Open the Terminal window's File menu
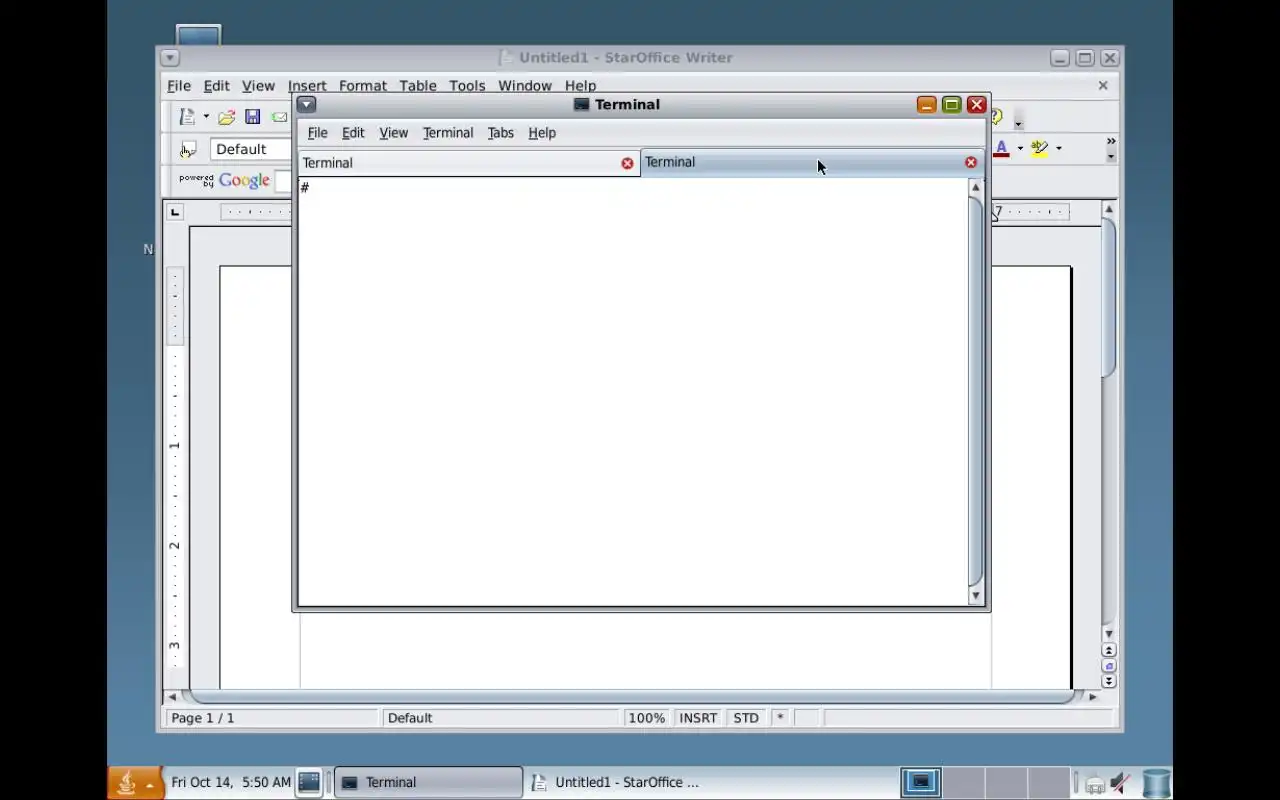Screen dimensions: 1280x800 click(x=317, y=133)
